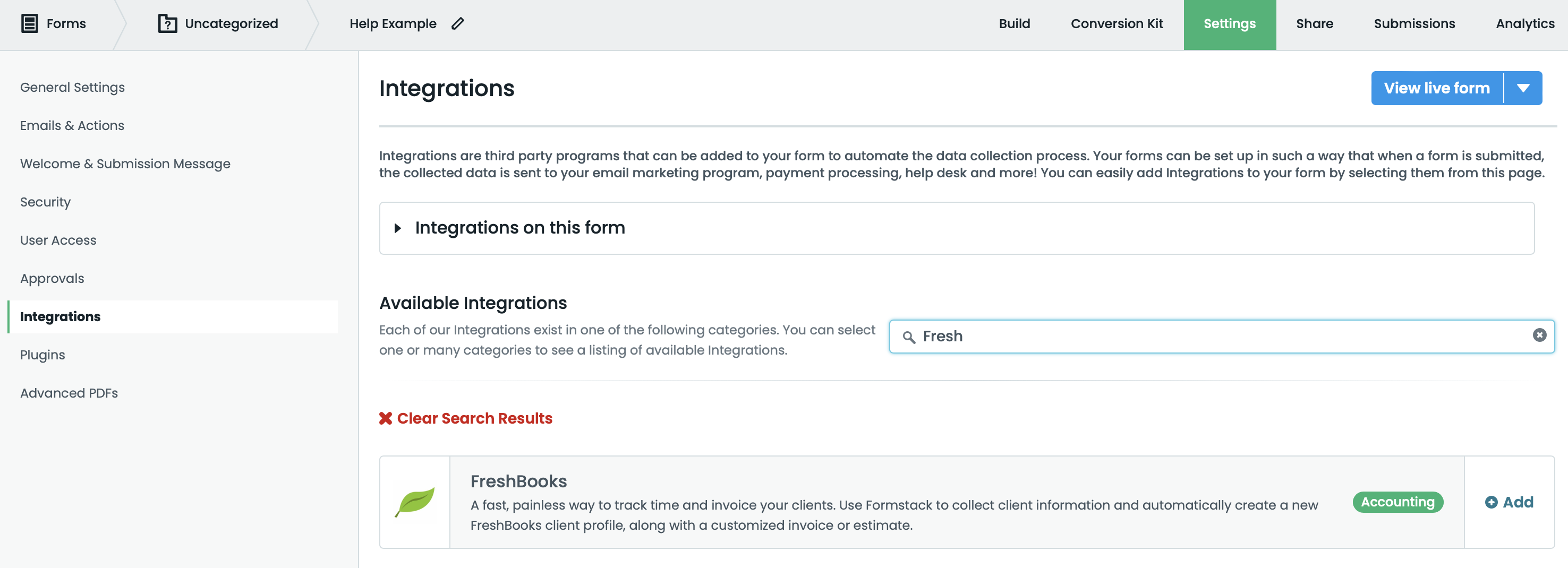Click the pencil icon to rename form
Viewport: 1568px width, 568px height.
pyautogui.click(x=458, y=24)
